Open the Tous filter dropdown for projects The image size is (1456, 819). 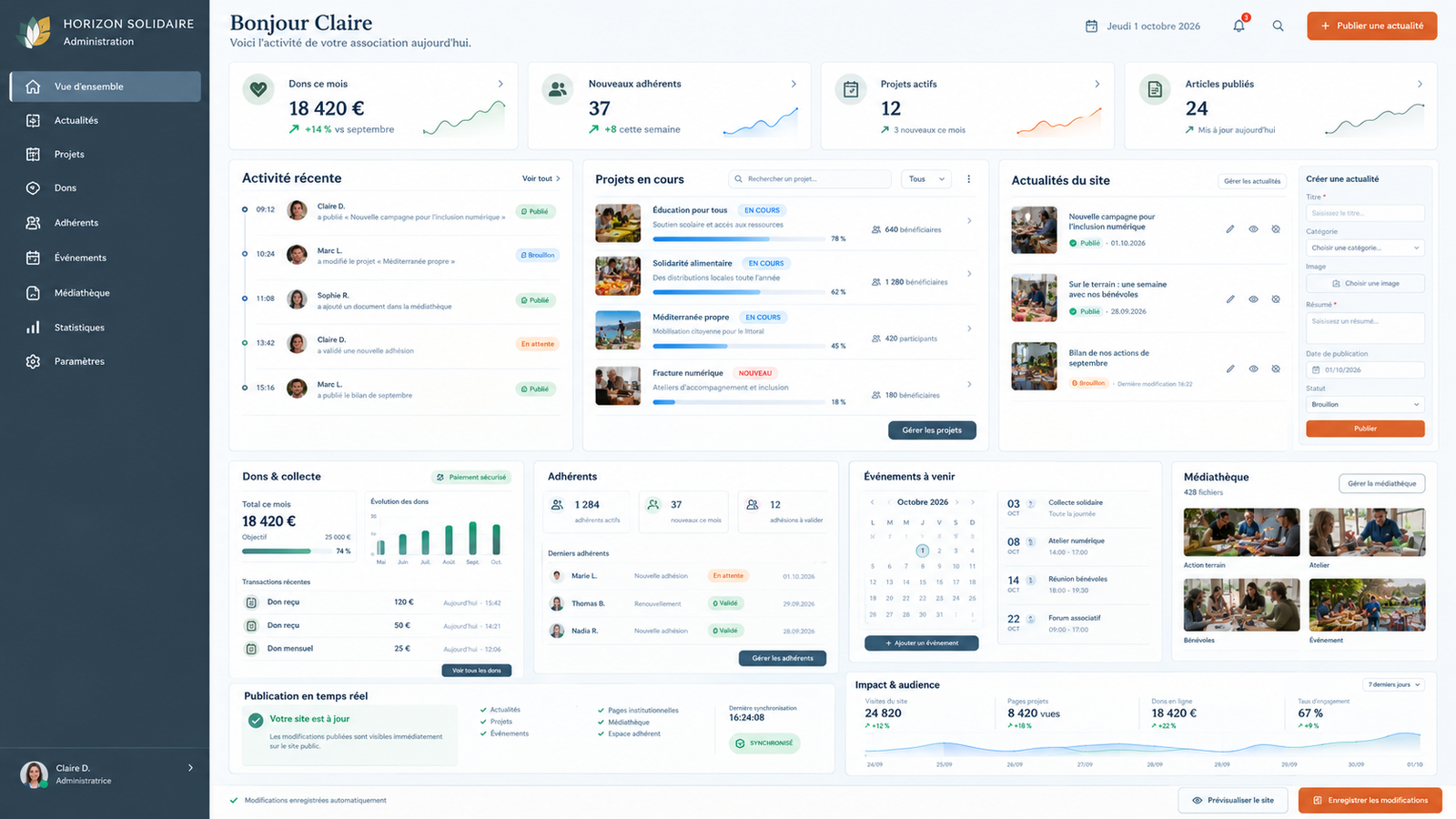[926, 179]
